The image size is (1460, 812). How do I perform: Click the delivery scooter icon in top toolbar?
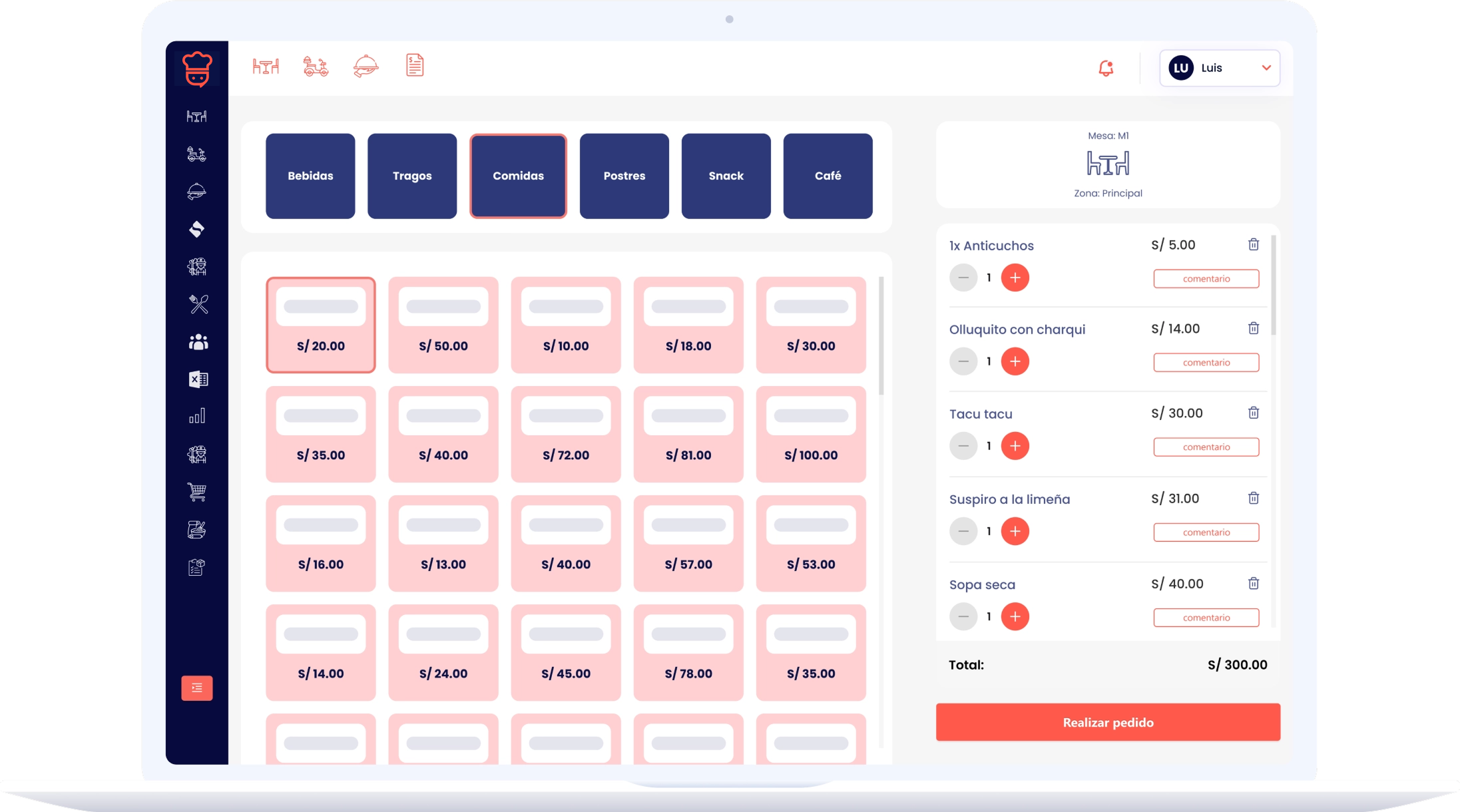(316, 67)
